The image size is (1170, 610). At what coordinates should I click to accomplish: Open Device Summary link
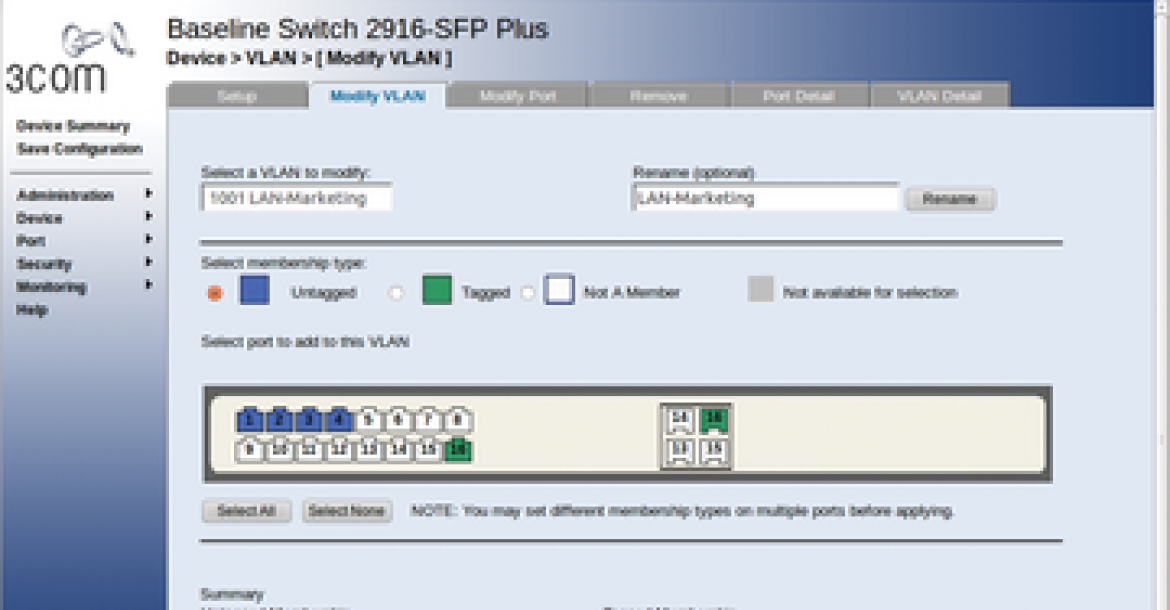click(x=73, y=126)
